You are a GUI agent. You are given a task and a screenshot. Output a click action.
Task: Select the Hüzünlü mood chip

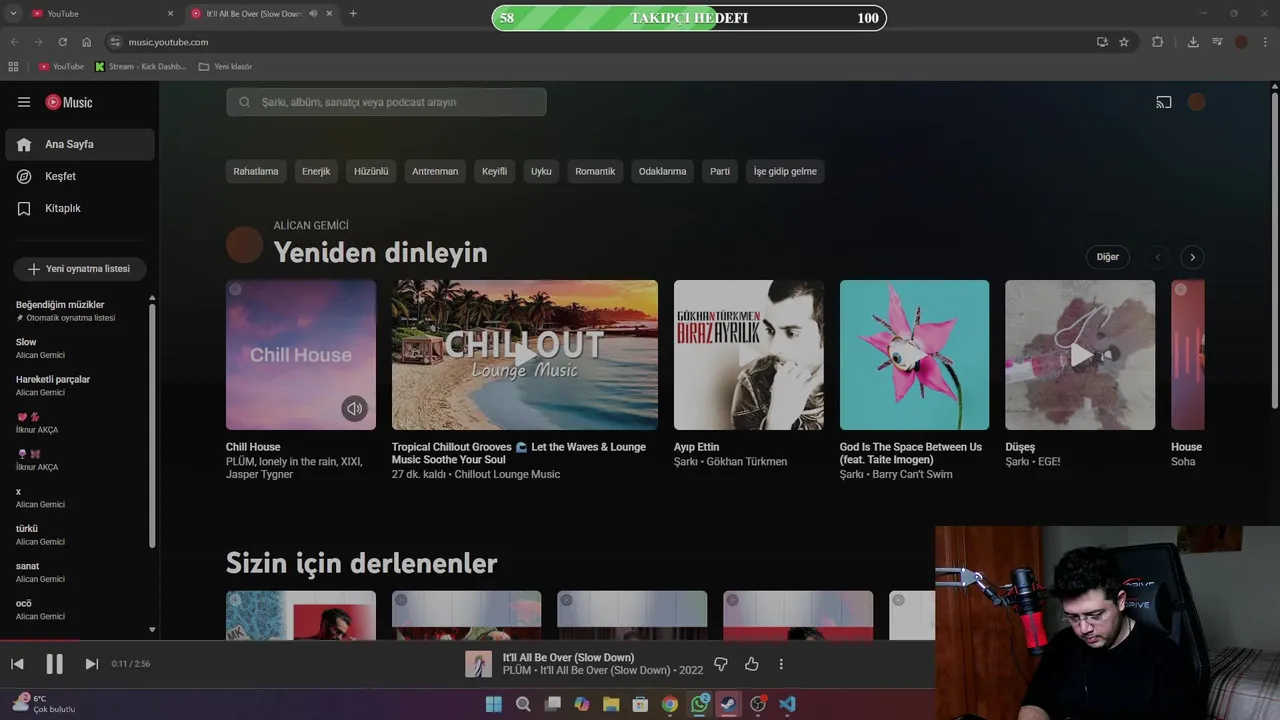[x=371, y=171]
